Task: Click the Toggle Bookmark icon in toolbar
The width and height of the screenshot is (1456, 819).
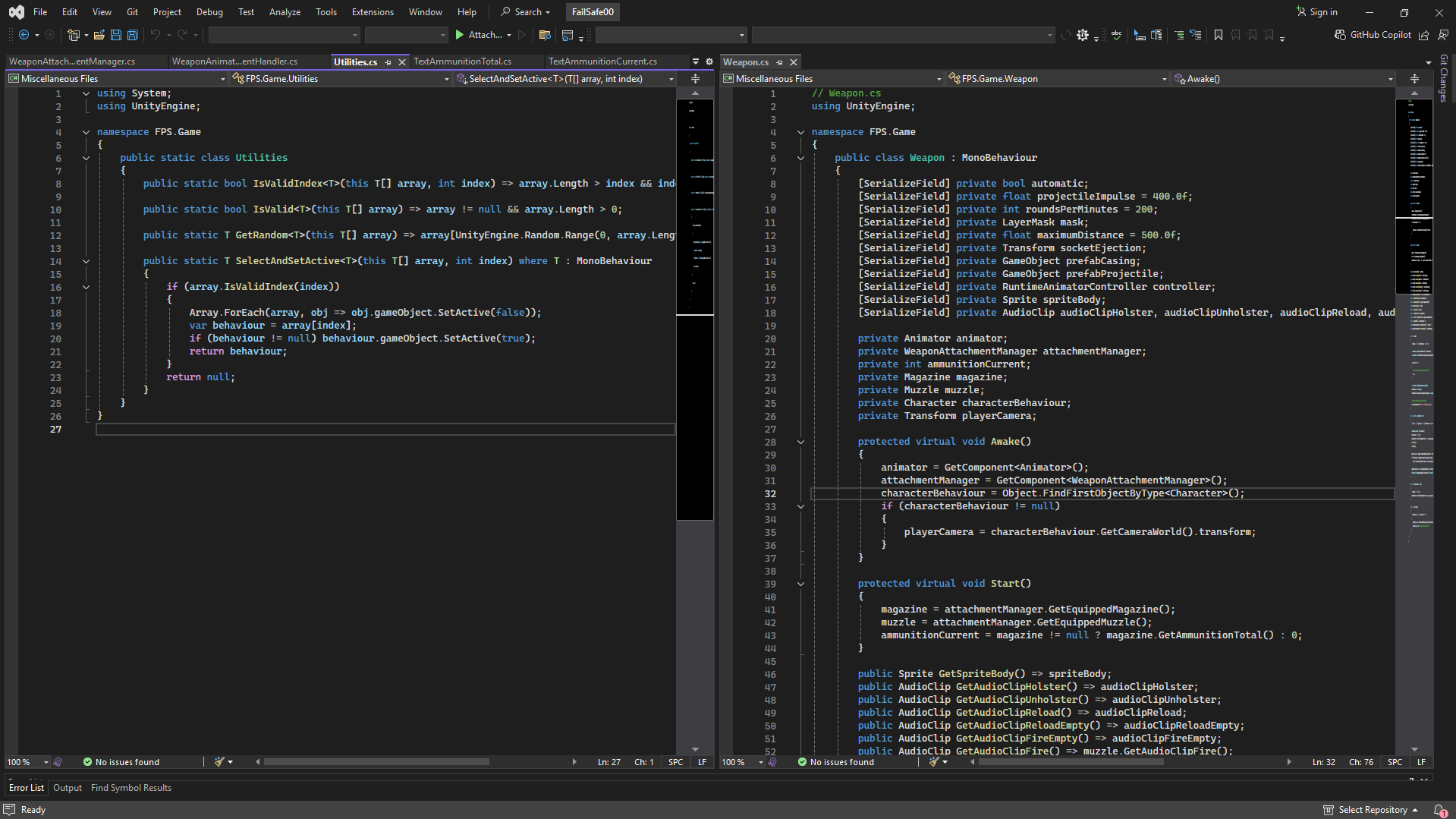Action: click(1219, 35)
